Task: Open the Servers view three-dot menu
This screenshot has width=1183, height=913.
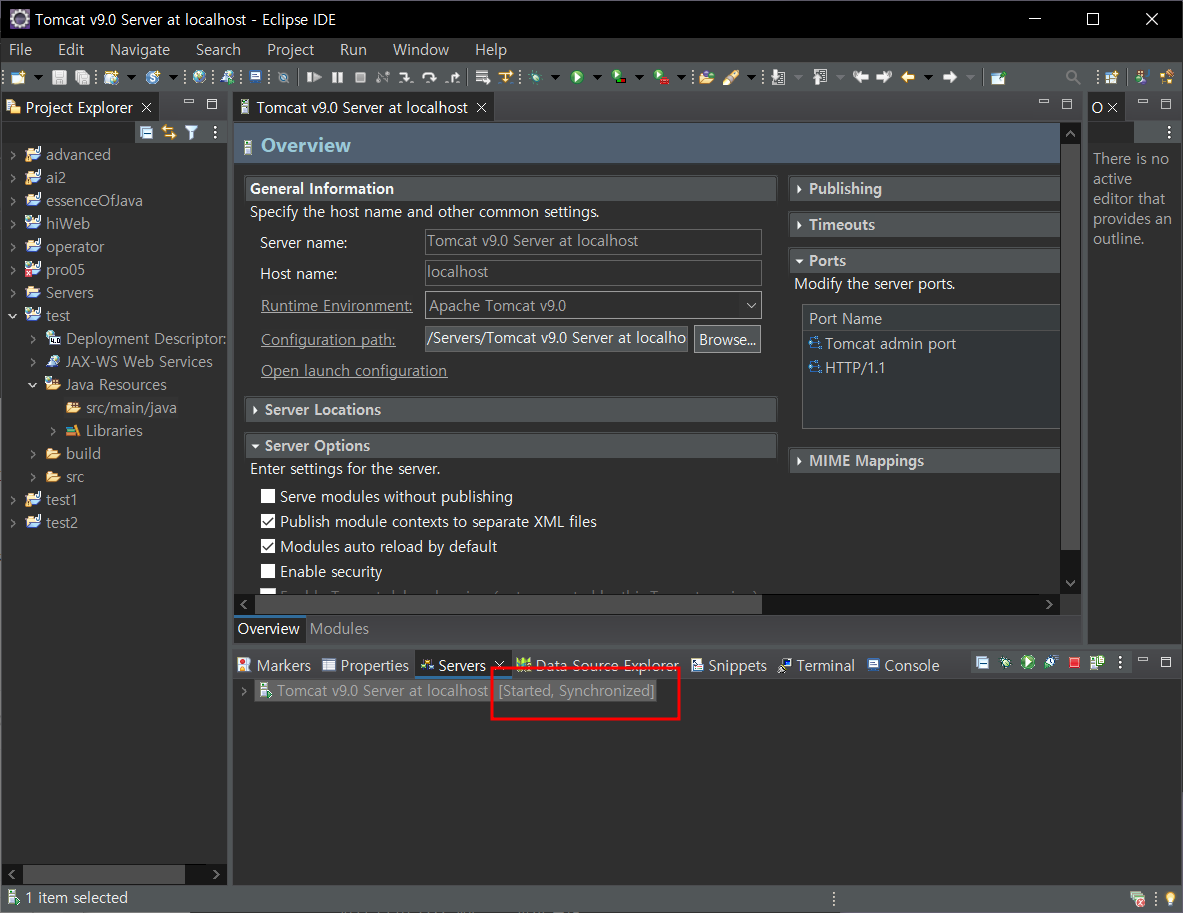Action: click(x=1120, y=662)
